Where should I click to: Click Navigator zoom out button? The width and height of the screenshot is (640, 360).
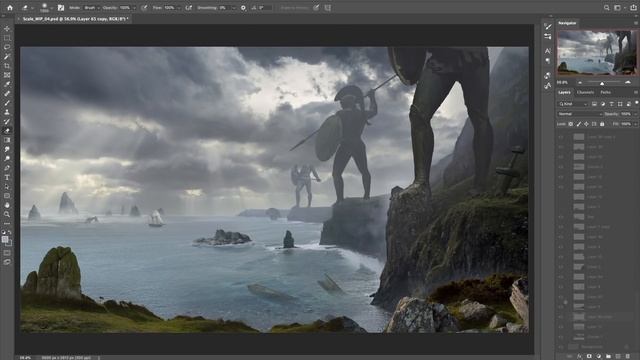[x=580, y=83]
